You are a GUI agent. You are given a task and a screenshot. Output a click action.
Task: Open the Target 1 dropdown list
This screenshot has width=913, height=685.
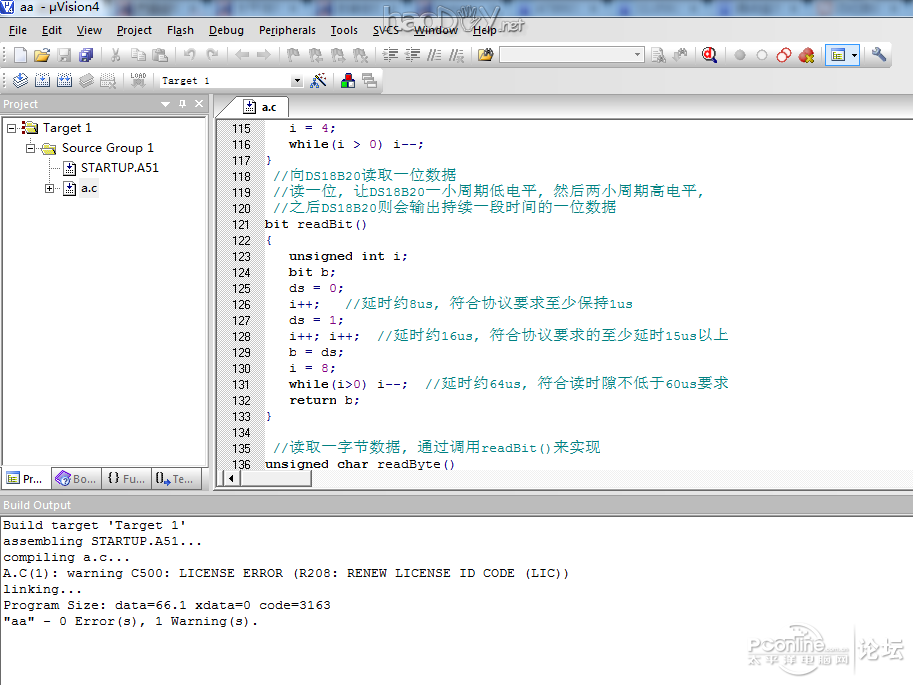(296, 81)
